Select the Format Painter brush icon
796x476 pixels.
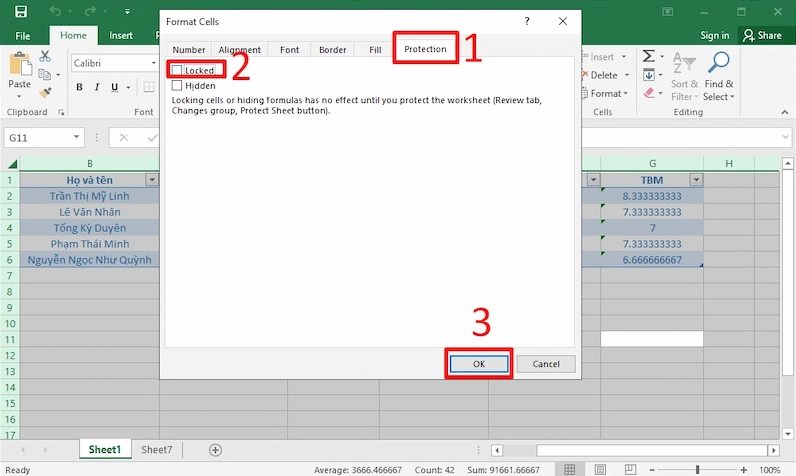(x=45, y=92)
